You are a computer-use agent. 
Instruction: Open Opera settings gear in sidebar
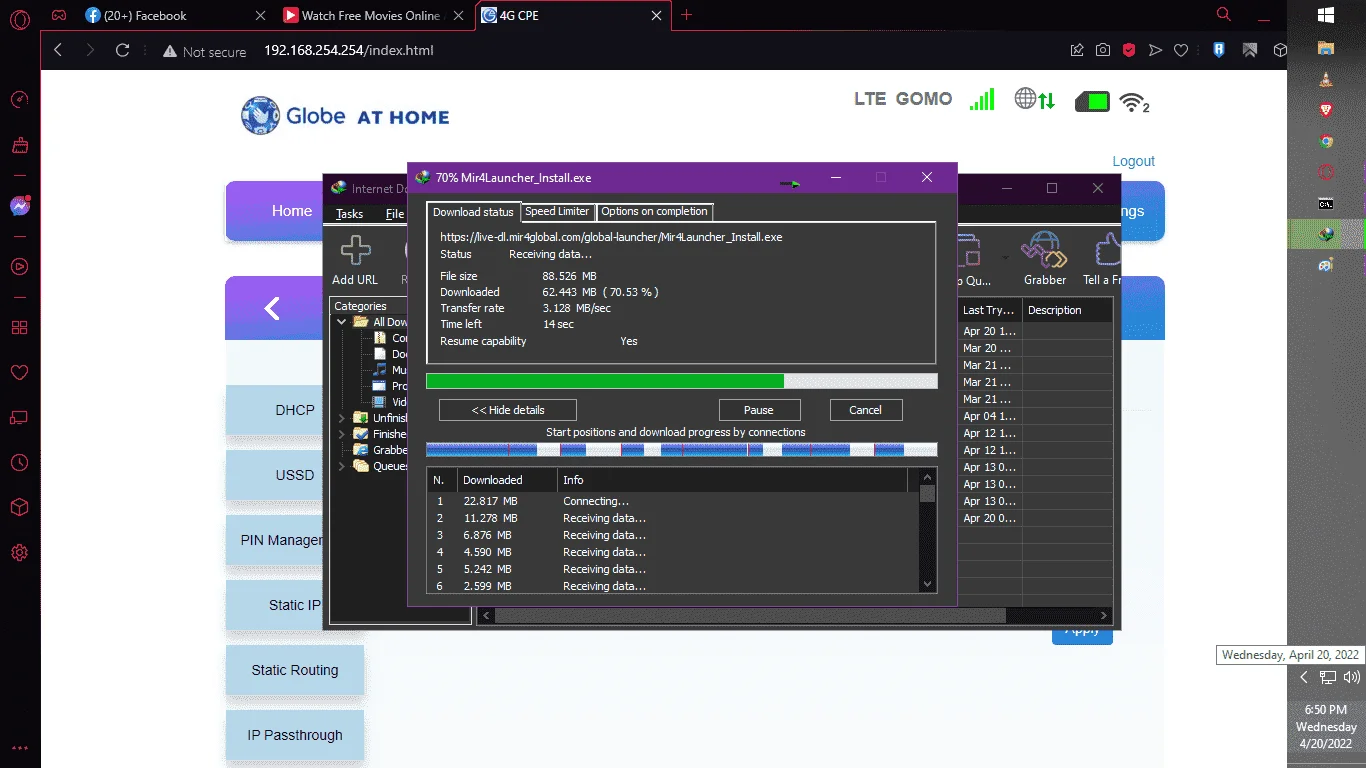19,552
